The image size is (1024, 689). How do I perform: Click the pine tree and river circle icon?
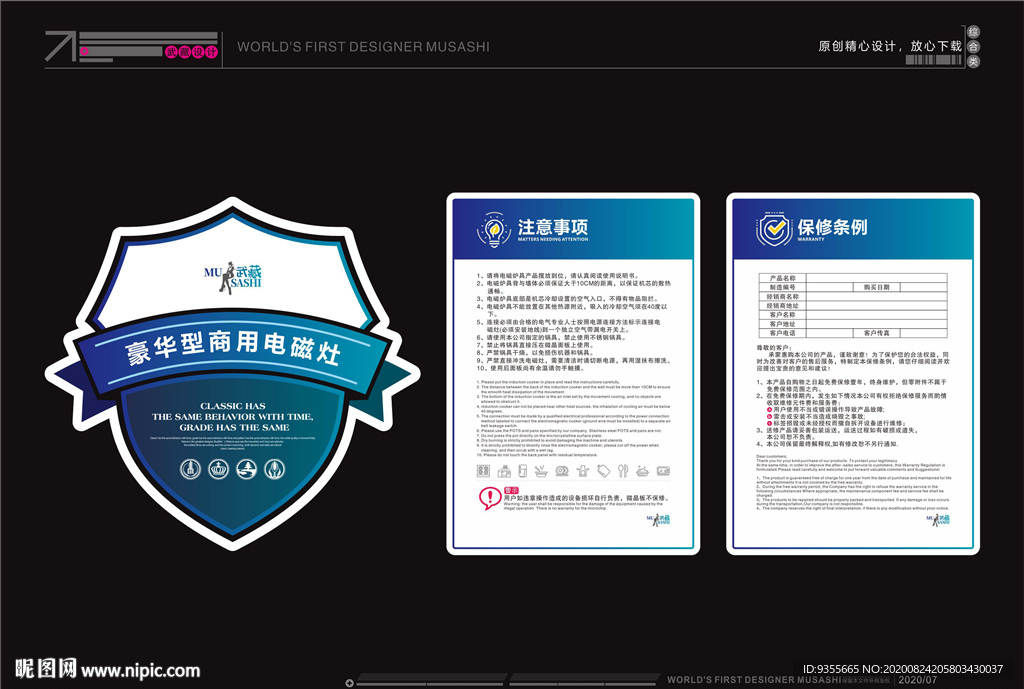246,469
